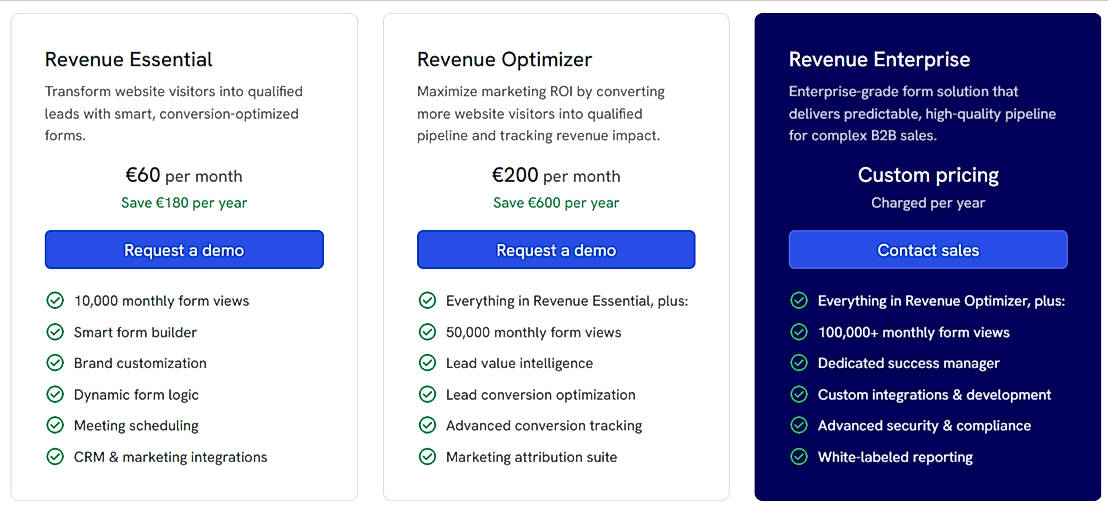Image resolution: width=1108 pixels, height=509 pixels.
Task: Click the Smart form builder feature
Action: [x=136, y=332]
